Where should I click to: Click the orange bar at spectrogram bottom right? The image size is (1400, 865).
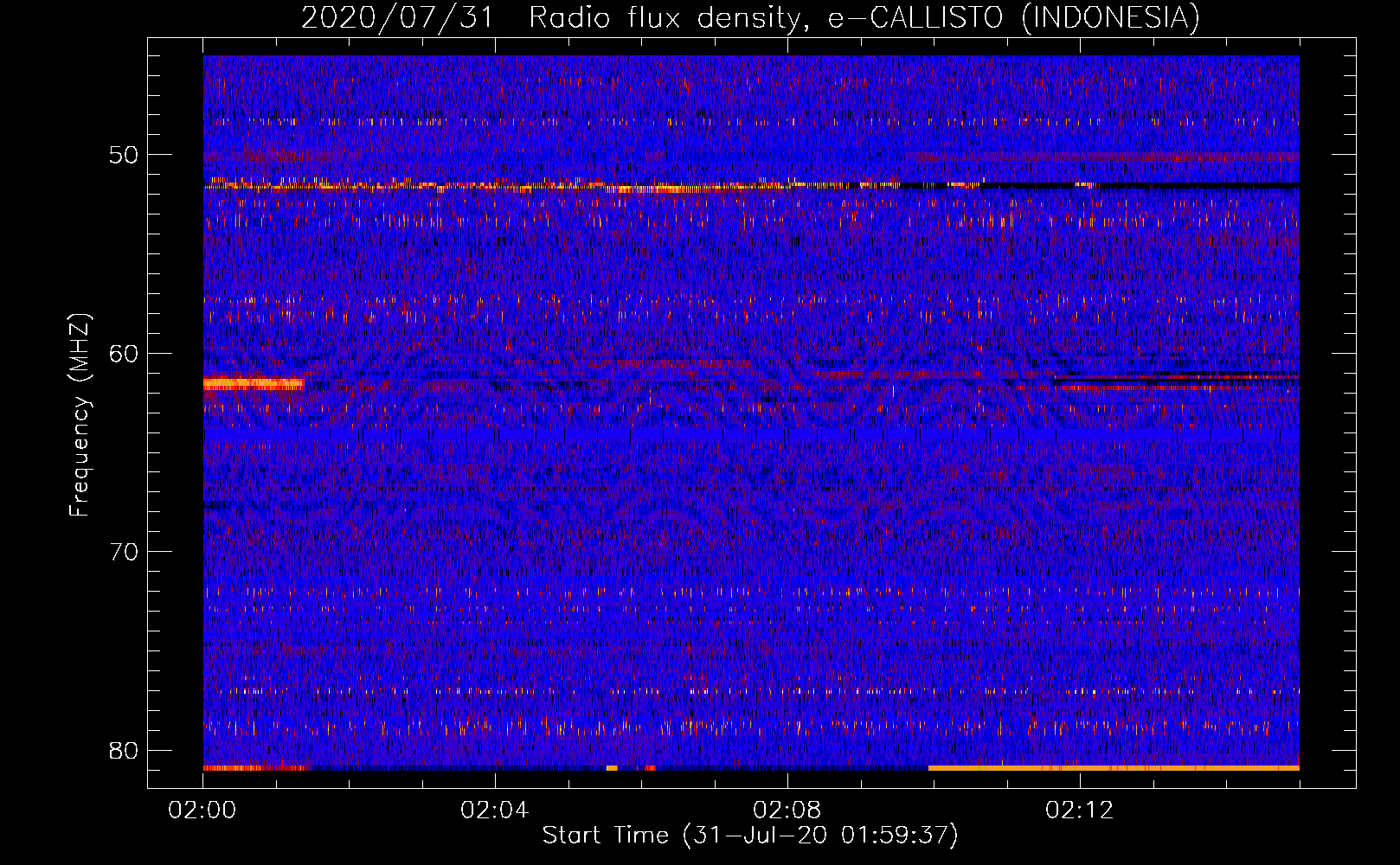1114,767
